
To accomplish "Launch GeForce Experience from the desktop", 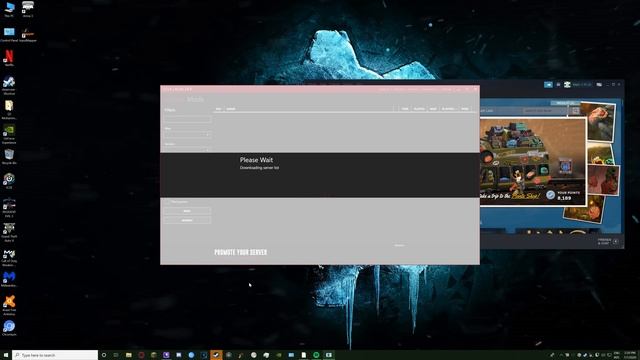I will click(9, 134).
